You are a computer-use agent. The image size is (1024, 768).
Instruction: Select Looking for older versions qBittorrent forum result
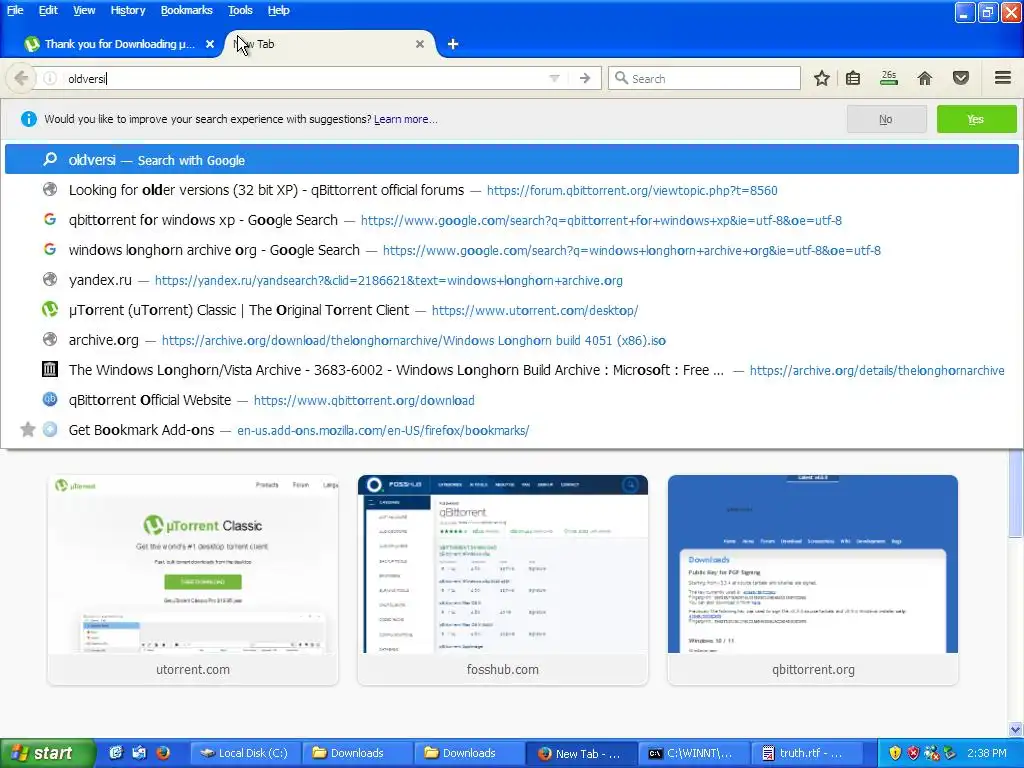coord(511,190)
